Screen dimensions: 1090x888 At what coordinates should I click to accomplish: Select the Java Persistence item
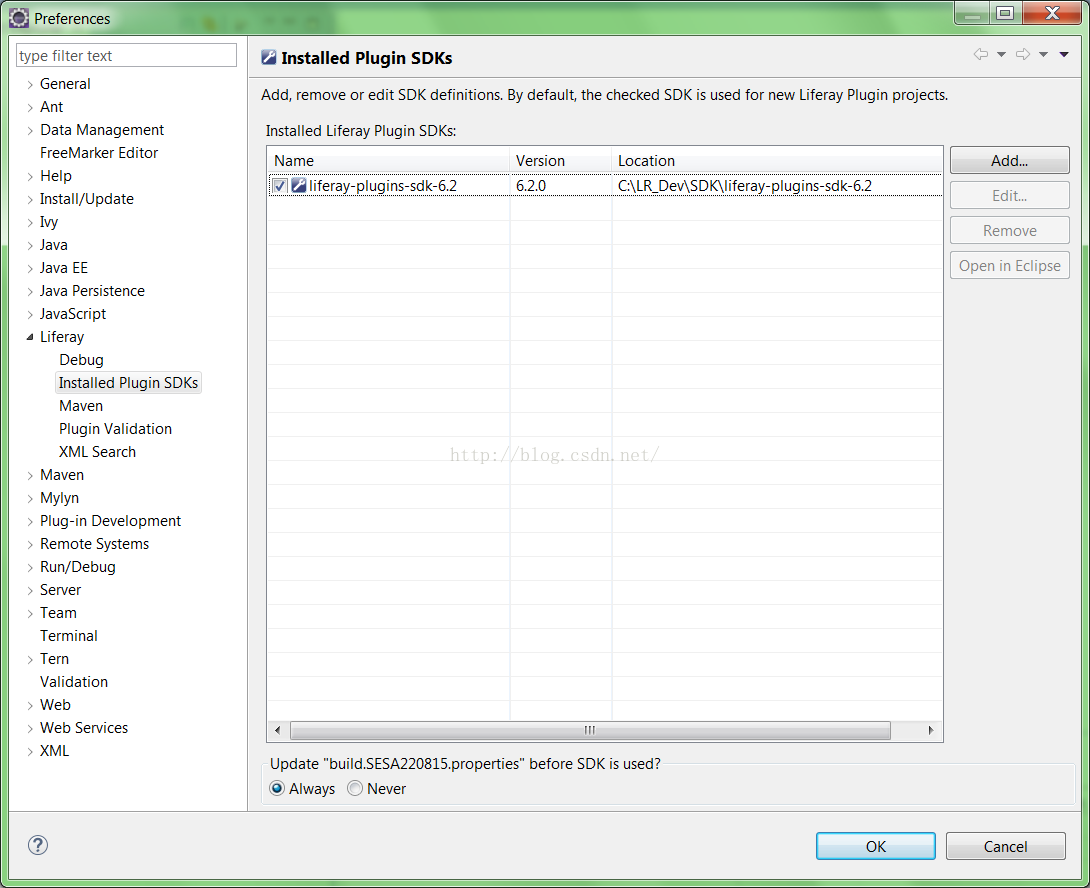92,291
